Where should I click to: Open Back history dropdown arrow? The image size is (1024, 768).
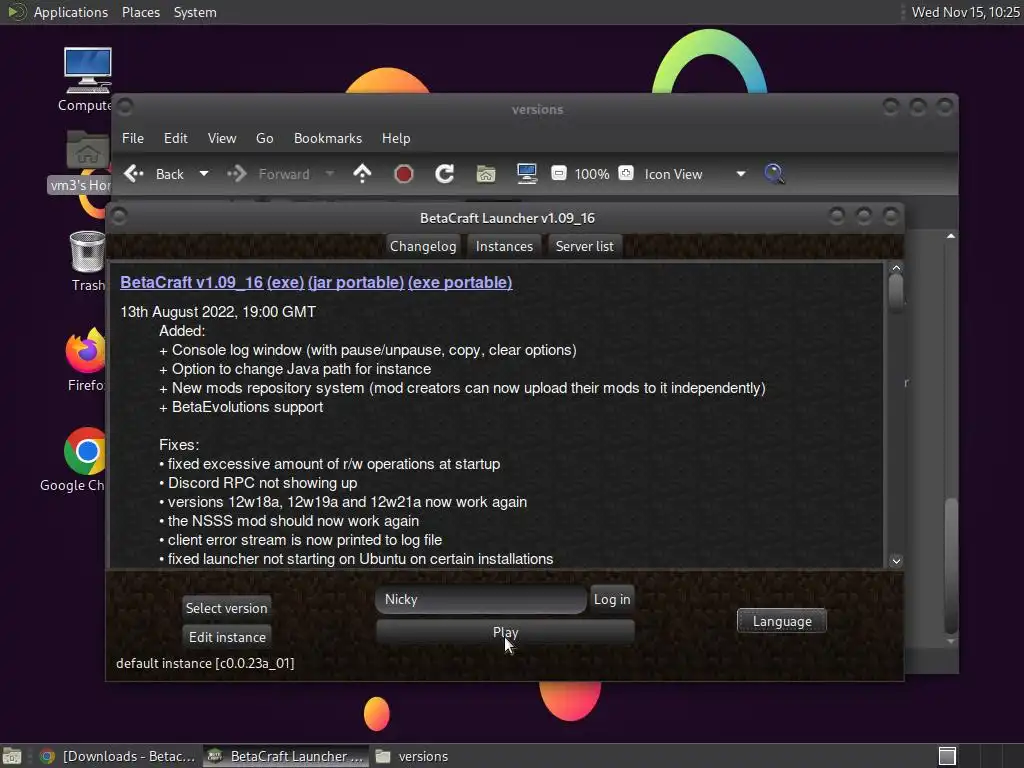204,174
